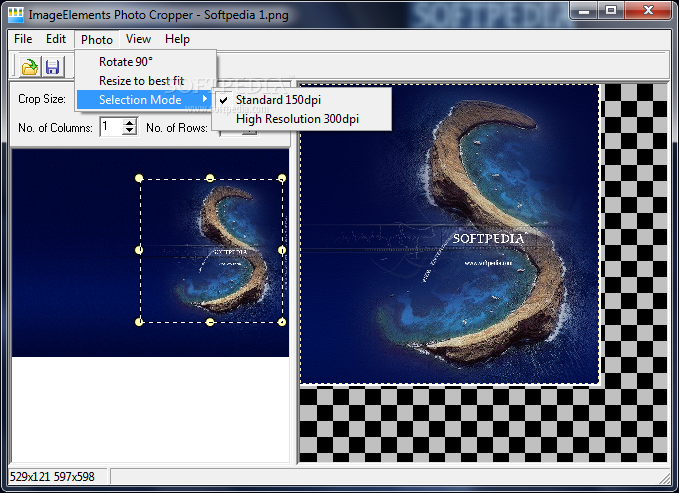Click the top-middle crop selection handle

coord(210,178)
